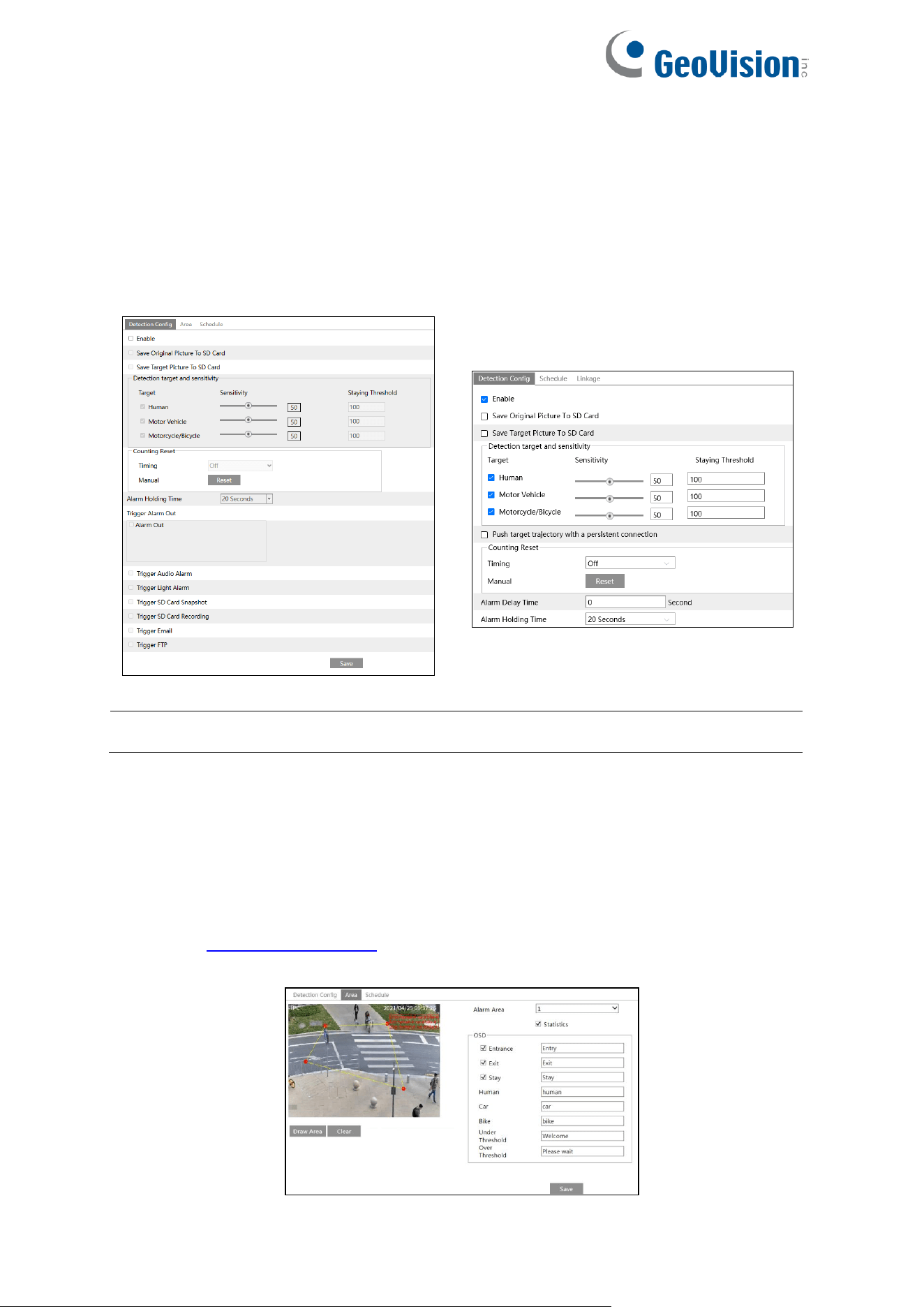
Task: Open the Schedule tab beside the Linkage tab
Action: 553,378
